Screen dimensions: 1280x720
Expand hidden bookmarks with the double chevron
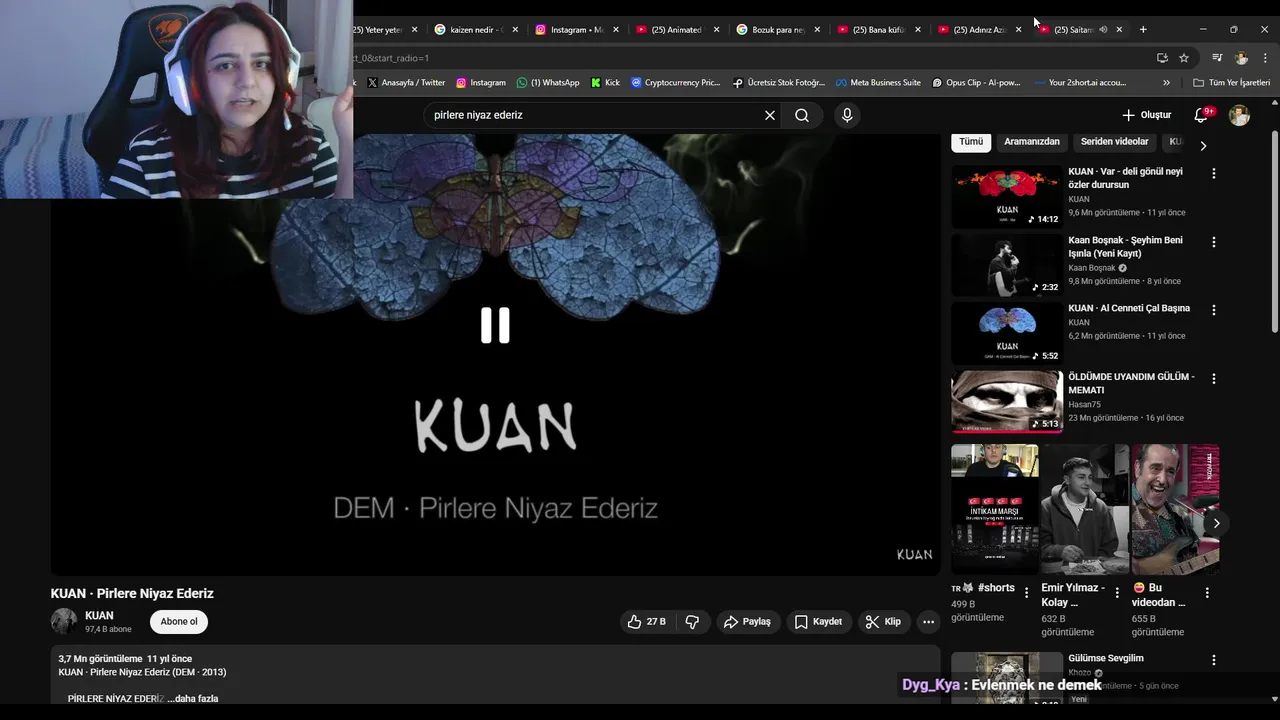1166,83
